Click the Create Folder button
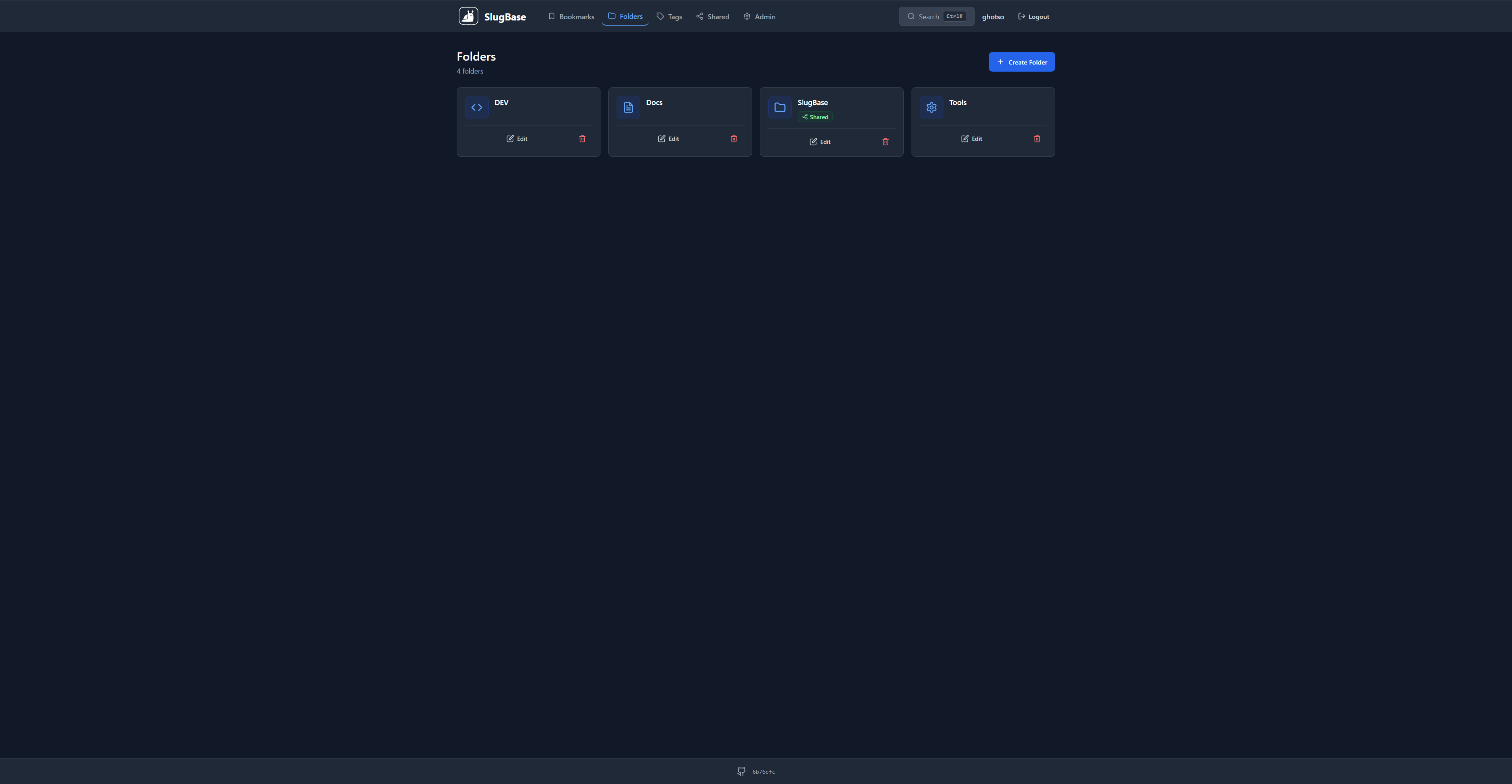Viewport: 1512px width, 784px height. pos(1021,62)
